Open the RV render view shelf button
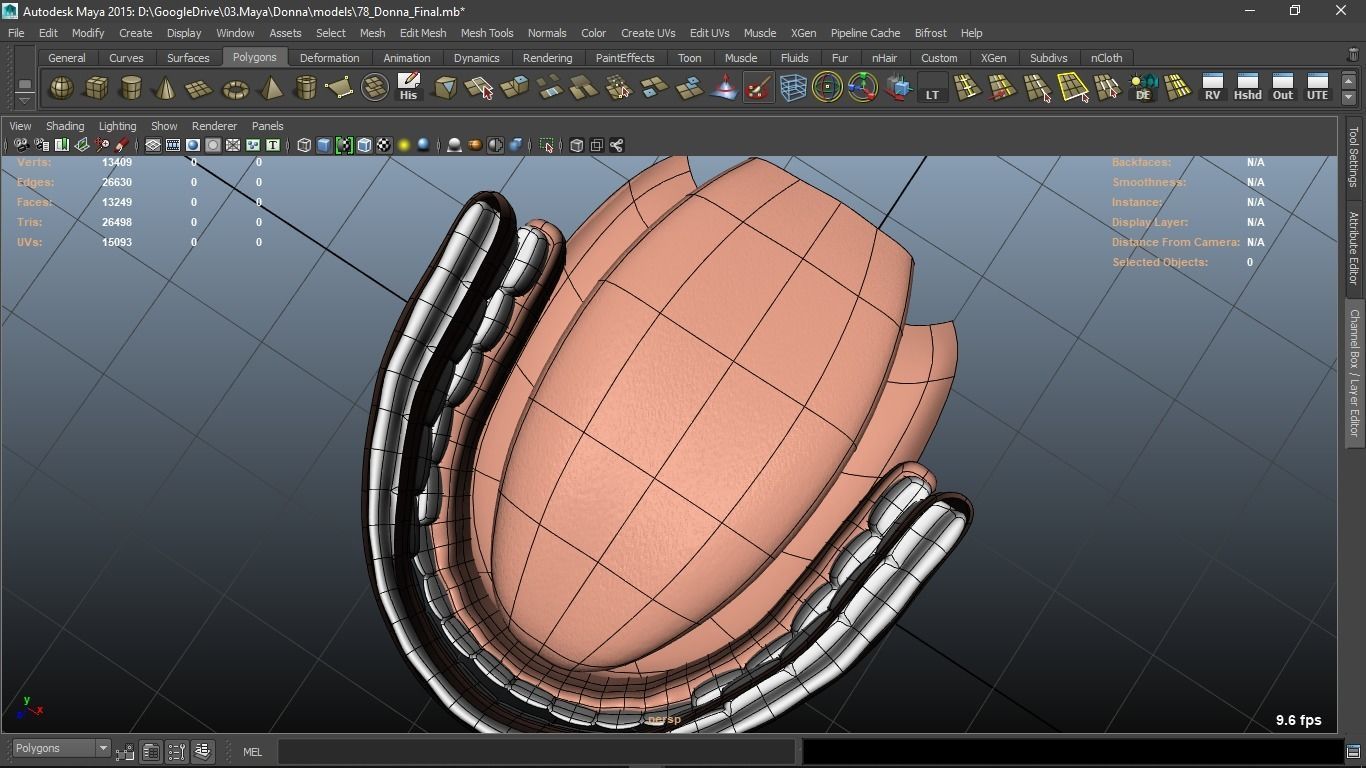1366x768 pixels. (1212, 88)
